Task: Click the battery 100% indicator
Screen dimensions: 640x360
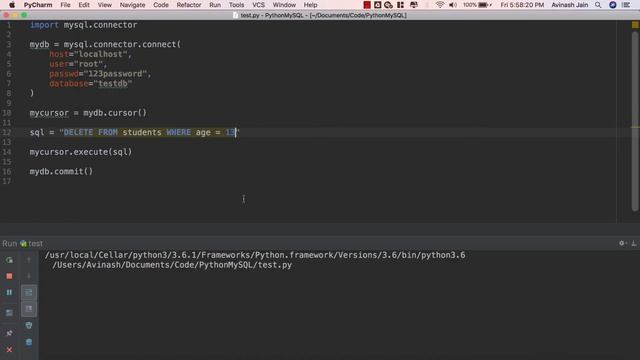Action: 477,5
